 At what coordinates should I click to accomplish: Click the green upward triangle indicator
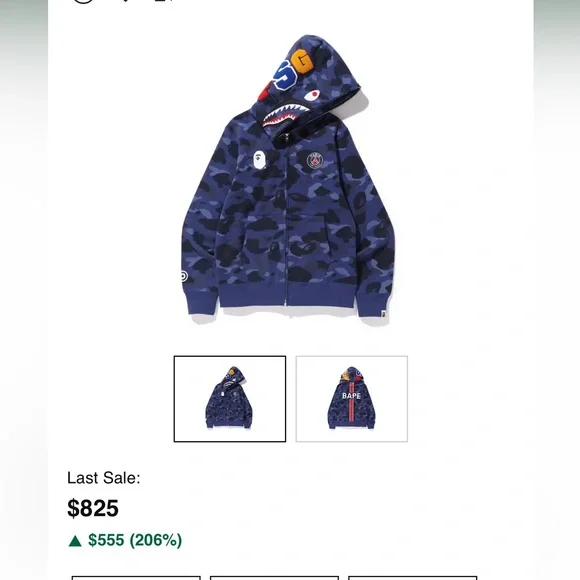75,541
